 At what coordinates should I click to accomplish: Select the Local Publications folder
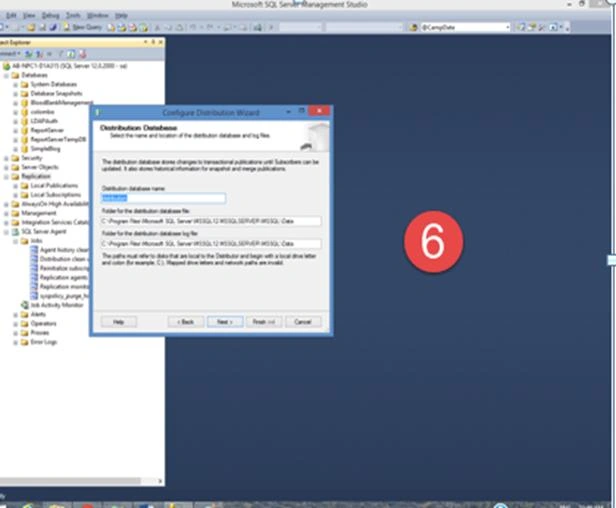coord(54,185)
